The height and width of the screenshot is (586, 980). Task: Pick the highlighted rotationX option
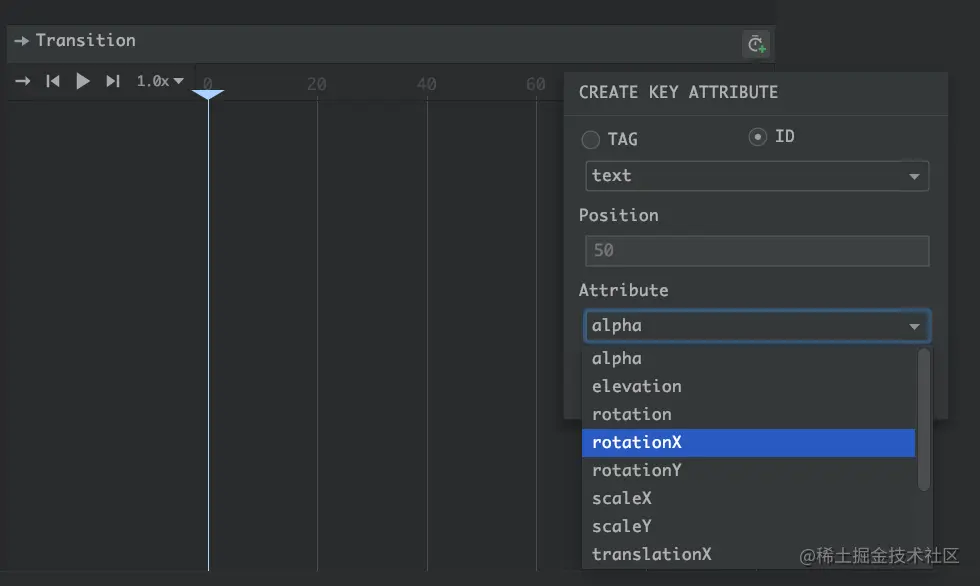(748, 443)
